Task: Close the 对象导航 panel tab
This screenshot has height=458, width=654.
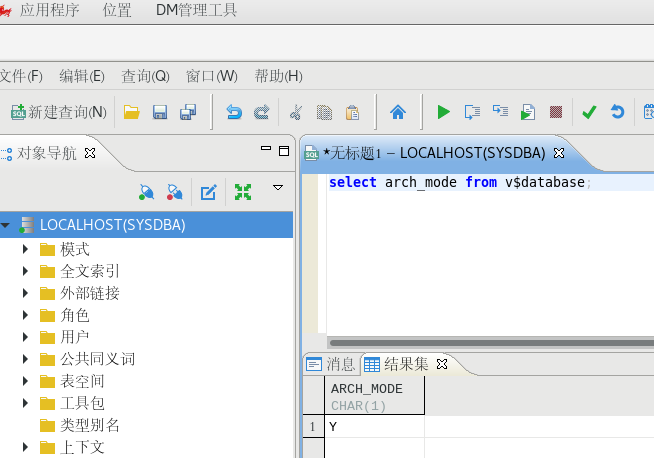Action: pos(90,153)
